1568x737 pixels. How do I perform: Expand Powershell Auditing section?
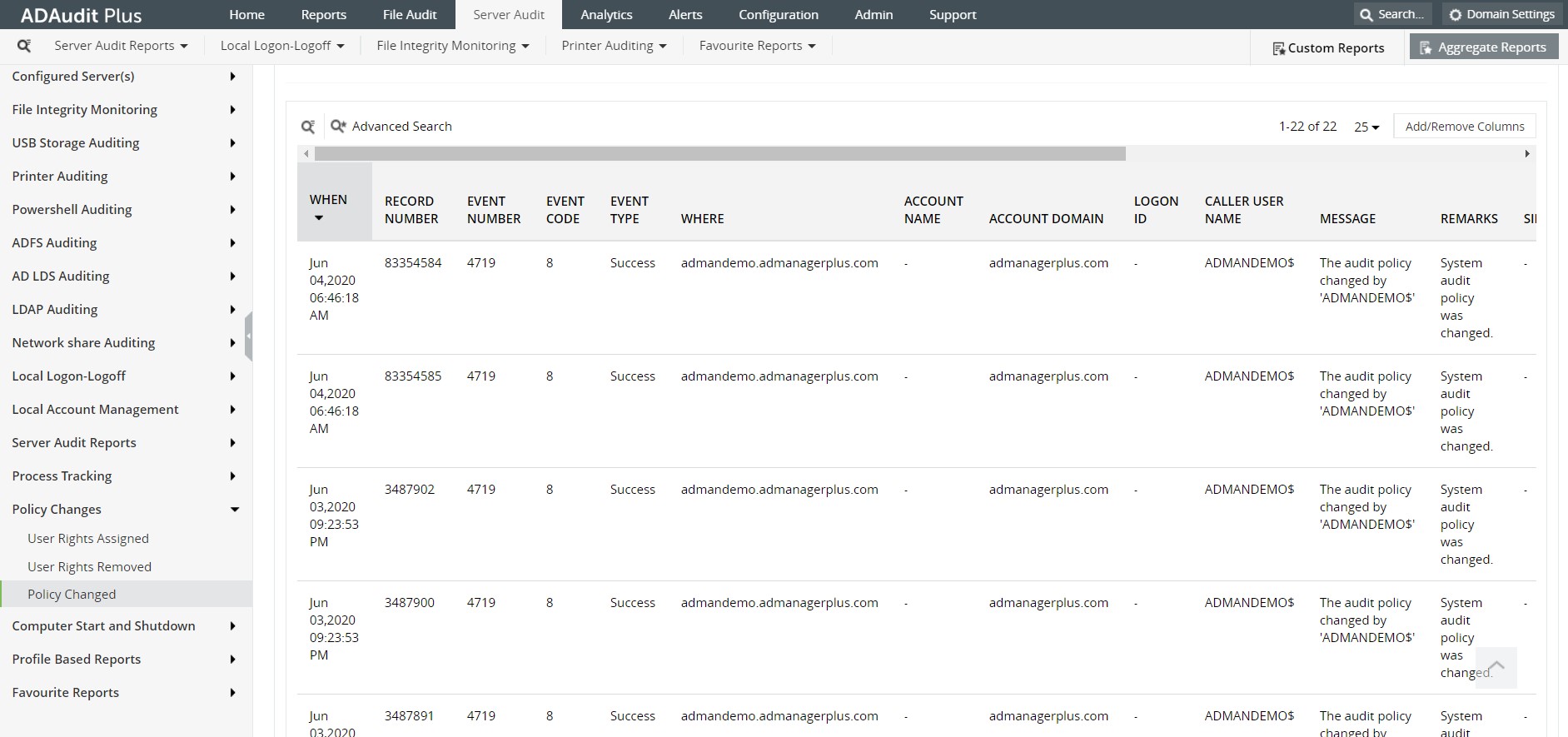tap(126, 210)
